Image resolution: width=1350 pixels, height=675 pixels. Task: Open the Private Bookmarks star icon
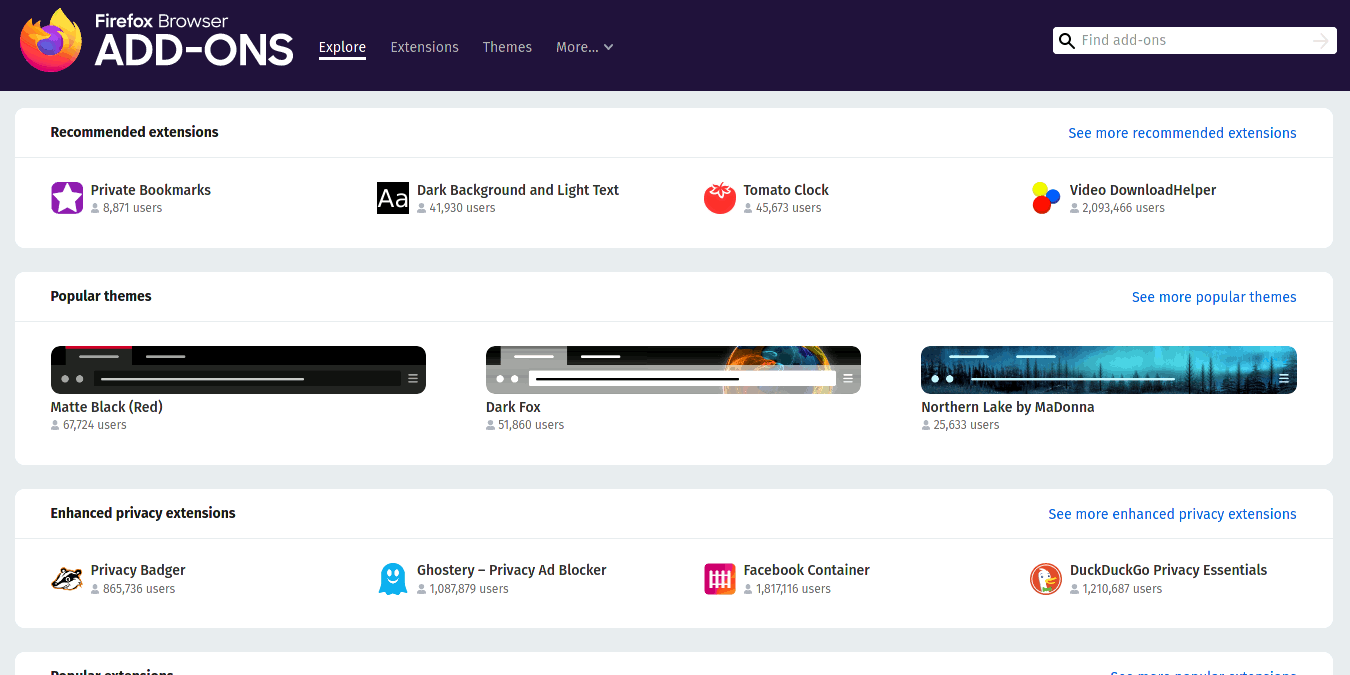coord(66,198)
